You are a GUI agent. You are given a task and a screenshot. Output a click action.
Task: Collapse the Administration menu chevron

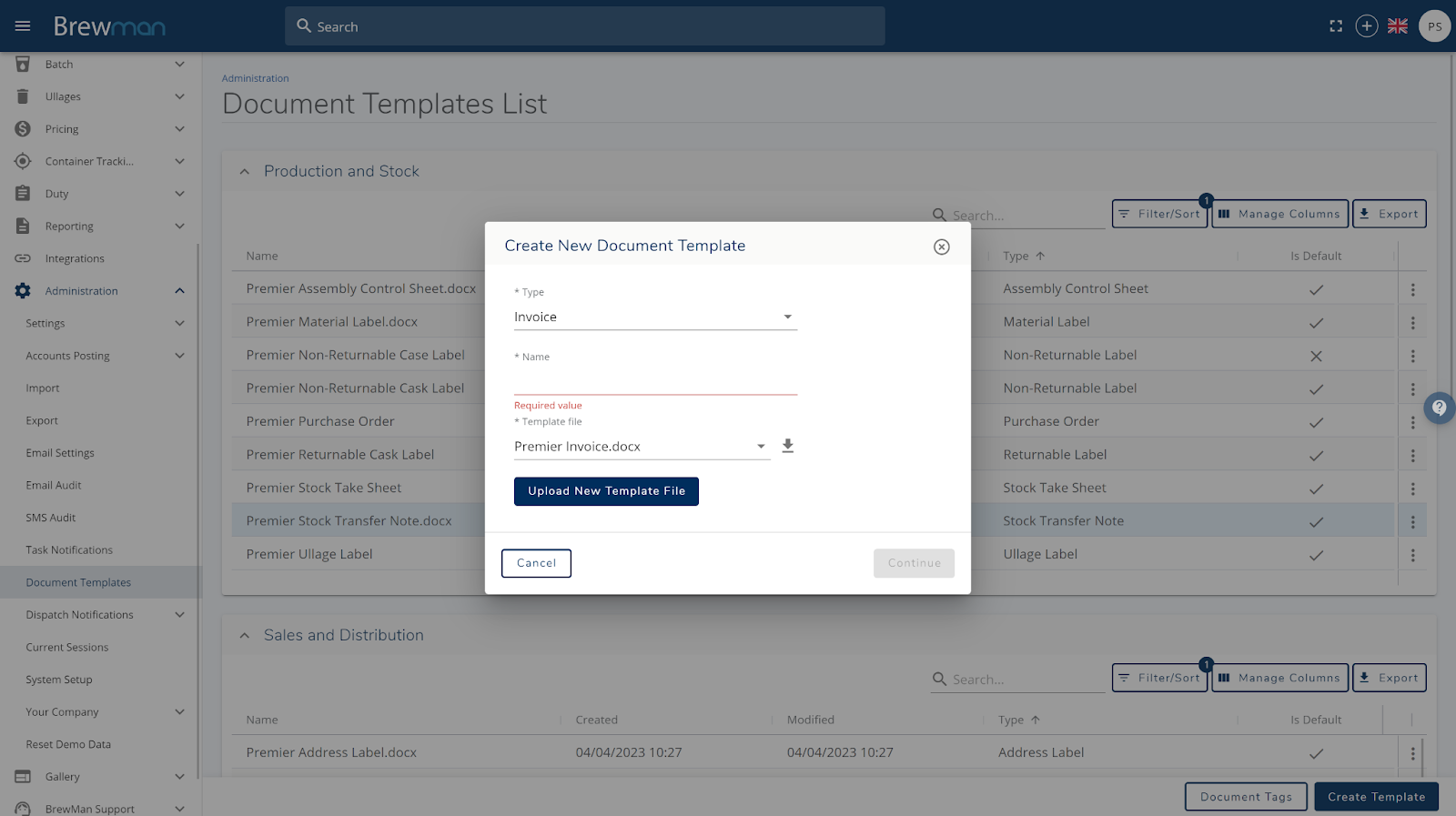click(179, 291)
